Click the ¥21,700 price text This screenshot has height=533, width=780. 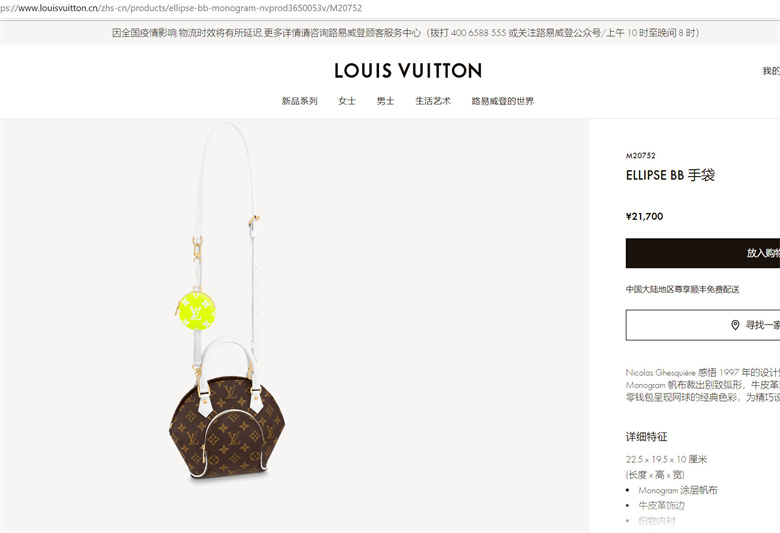tap(644, 216)
